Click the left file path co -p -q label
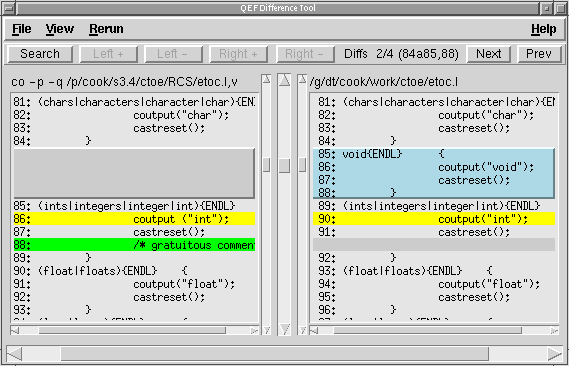 (x=124, y=82)
